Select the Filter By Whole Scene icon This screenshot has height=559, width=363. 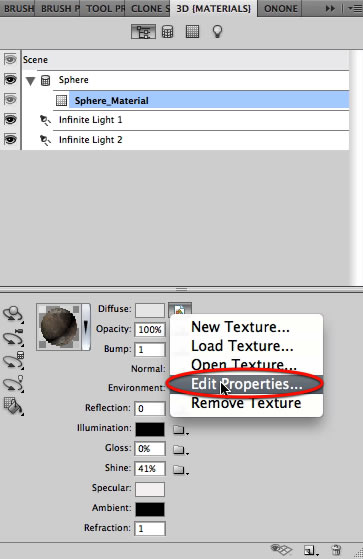143,32
